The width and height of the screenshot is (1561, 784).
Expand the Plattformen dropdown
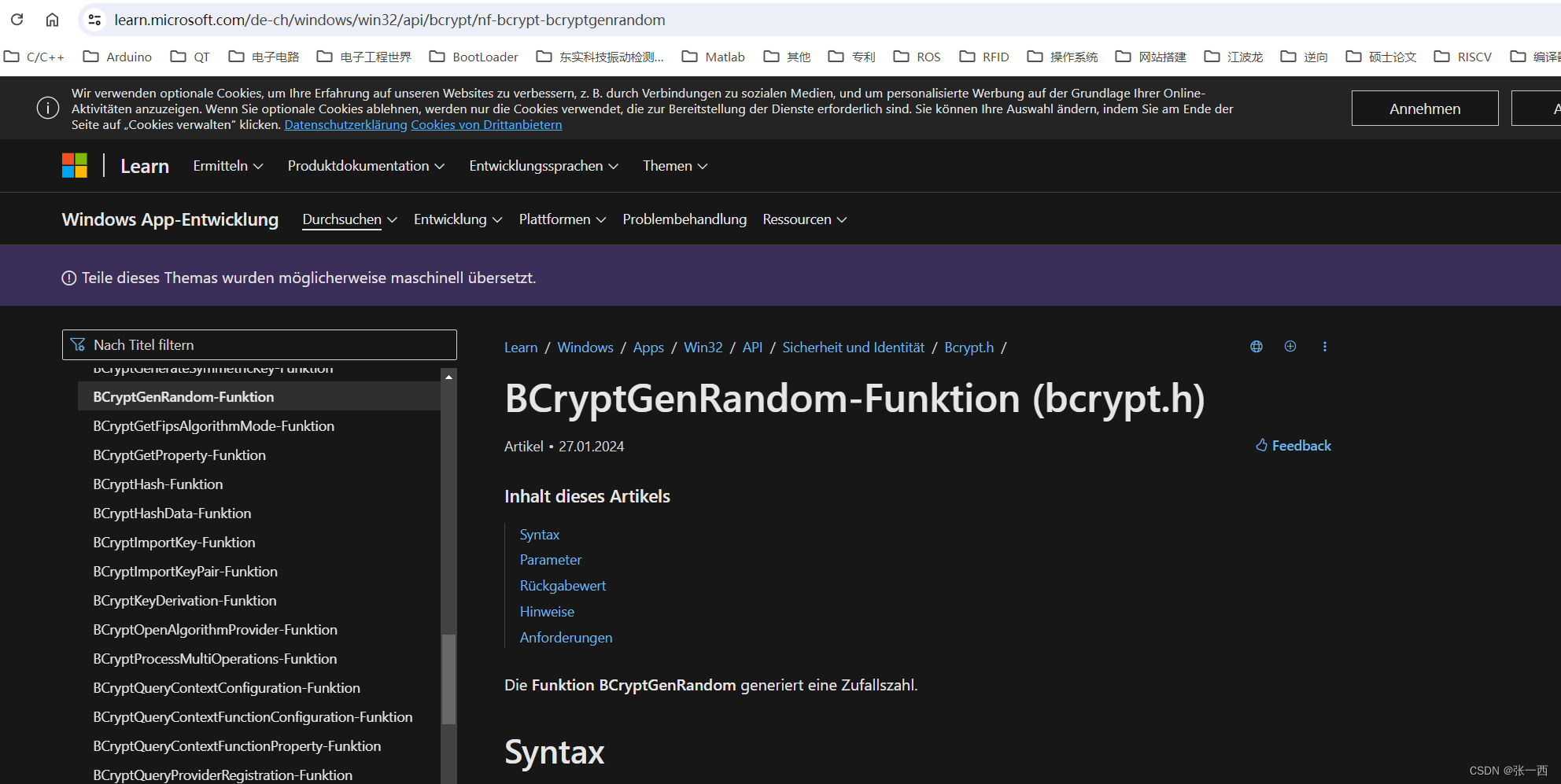tap(563, 219)
